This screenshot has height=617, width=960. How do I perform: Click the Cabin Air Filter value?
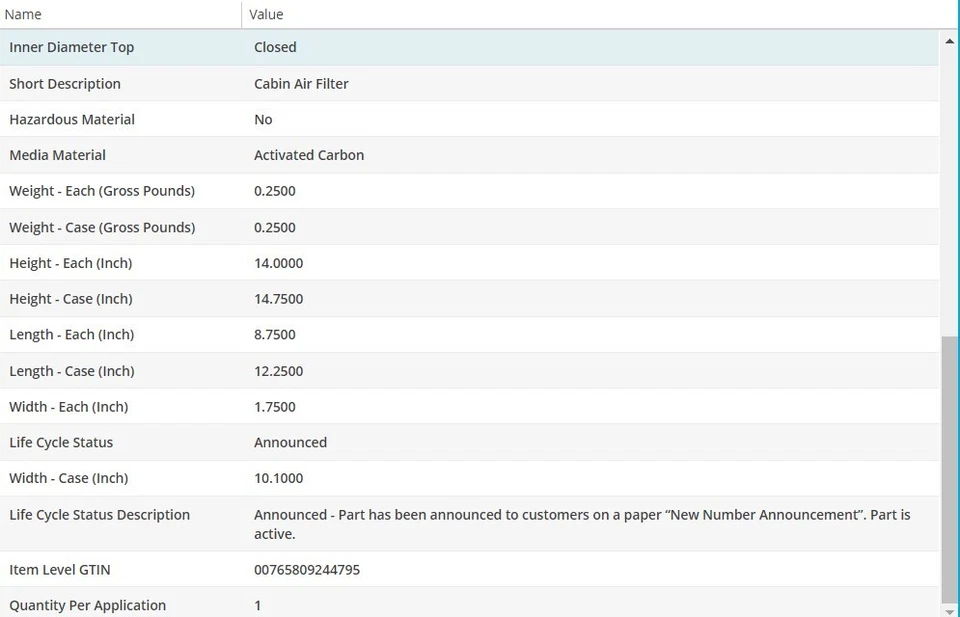[x=301, y=84]
